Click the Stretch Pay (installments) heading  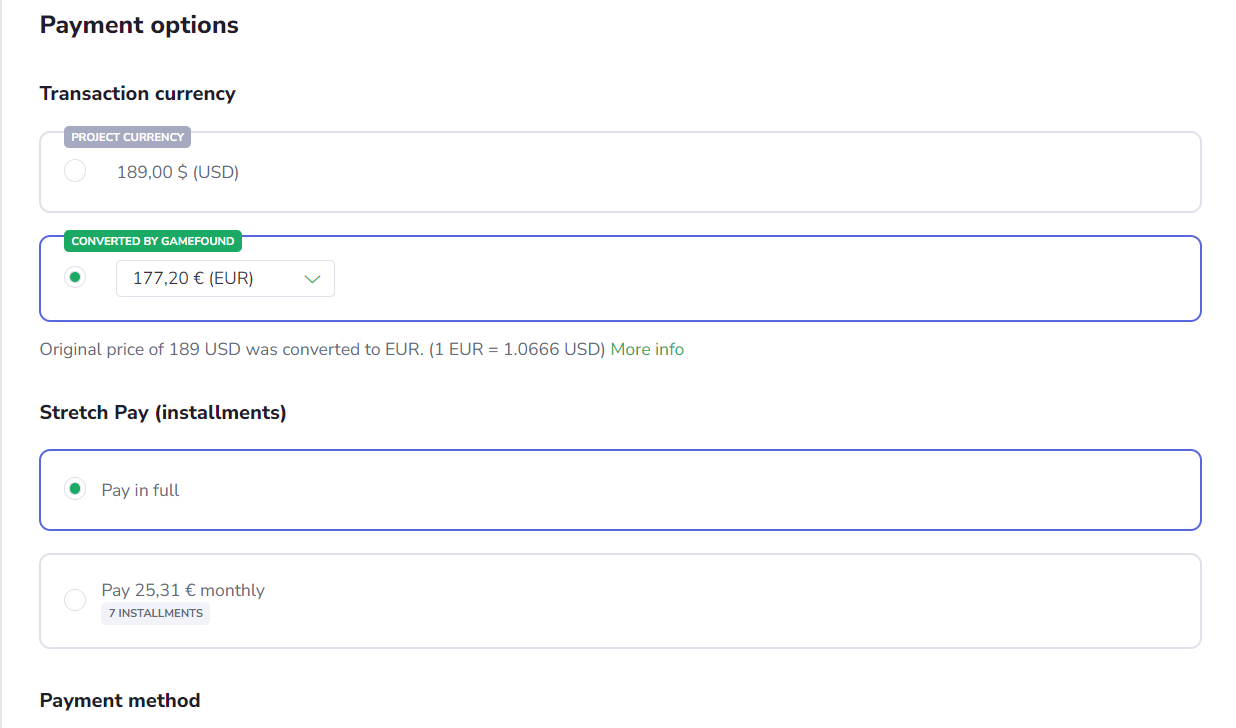click(163, 412)
